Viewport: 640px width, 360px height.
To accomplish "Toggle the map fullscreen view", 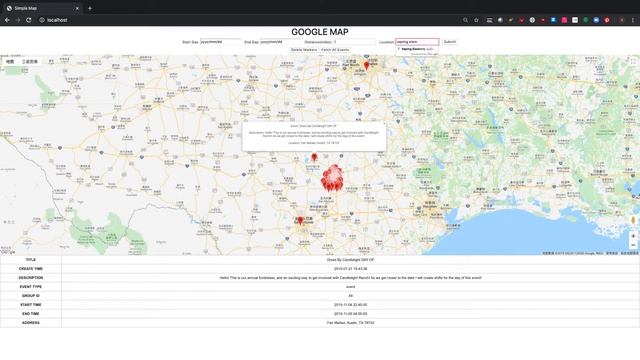I will 633,61.
